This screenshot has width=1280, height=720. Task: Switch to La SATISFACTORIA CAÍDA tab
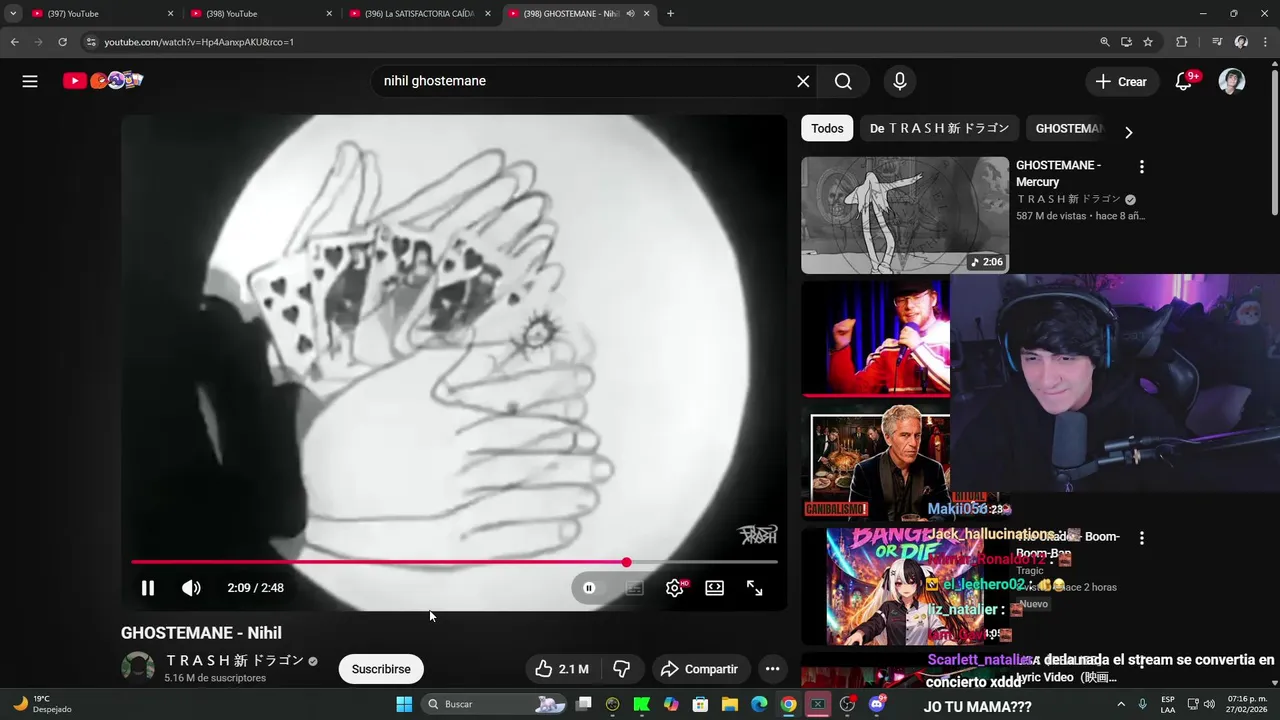(420, 14)
